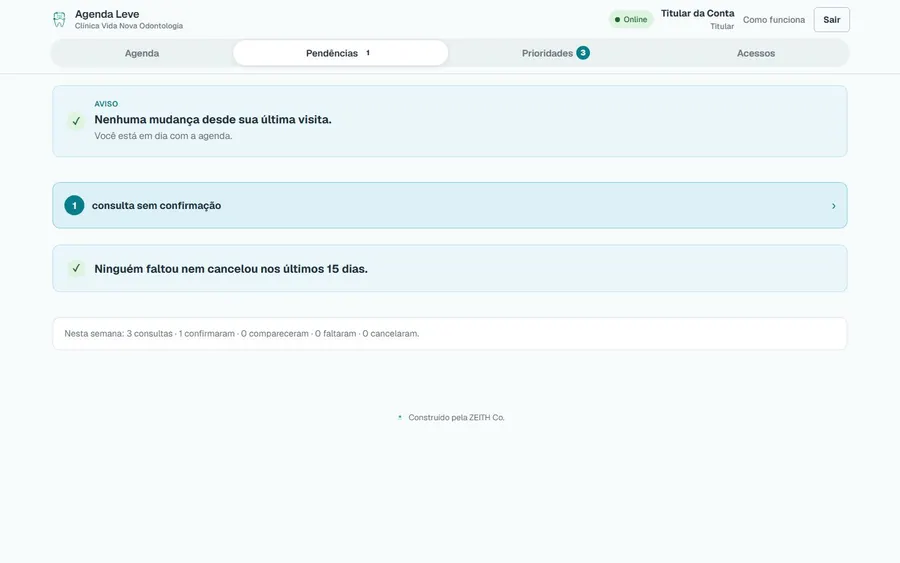Expand the chevron on 'consulta sem confirmação' row
Image resolution: width=900 pixels, height=563 pixels.
[833, 206]
